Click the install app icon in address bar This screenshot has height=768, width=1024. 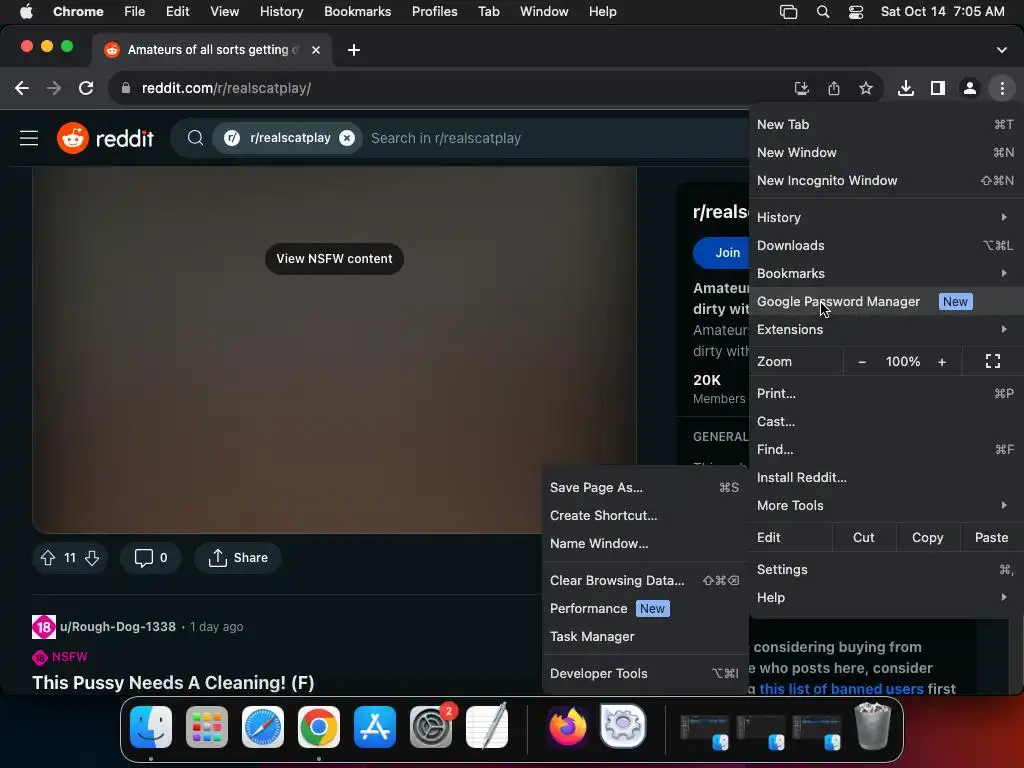coord(801,88)
